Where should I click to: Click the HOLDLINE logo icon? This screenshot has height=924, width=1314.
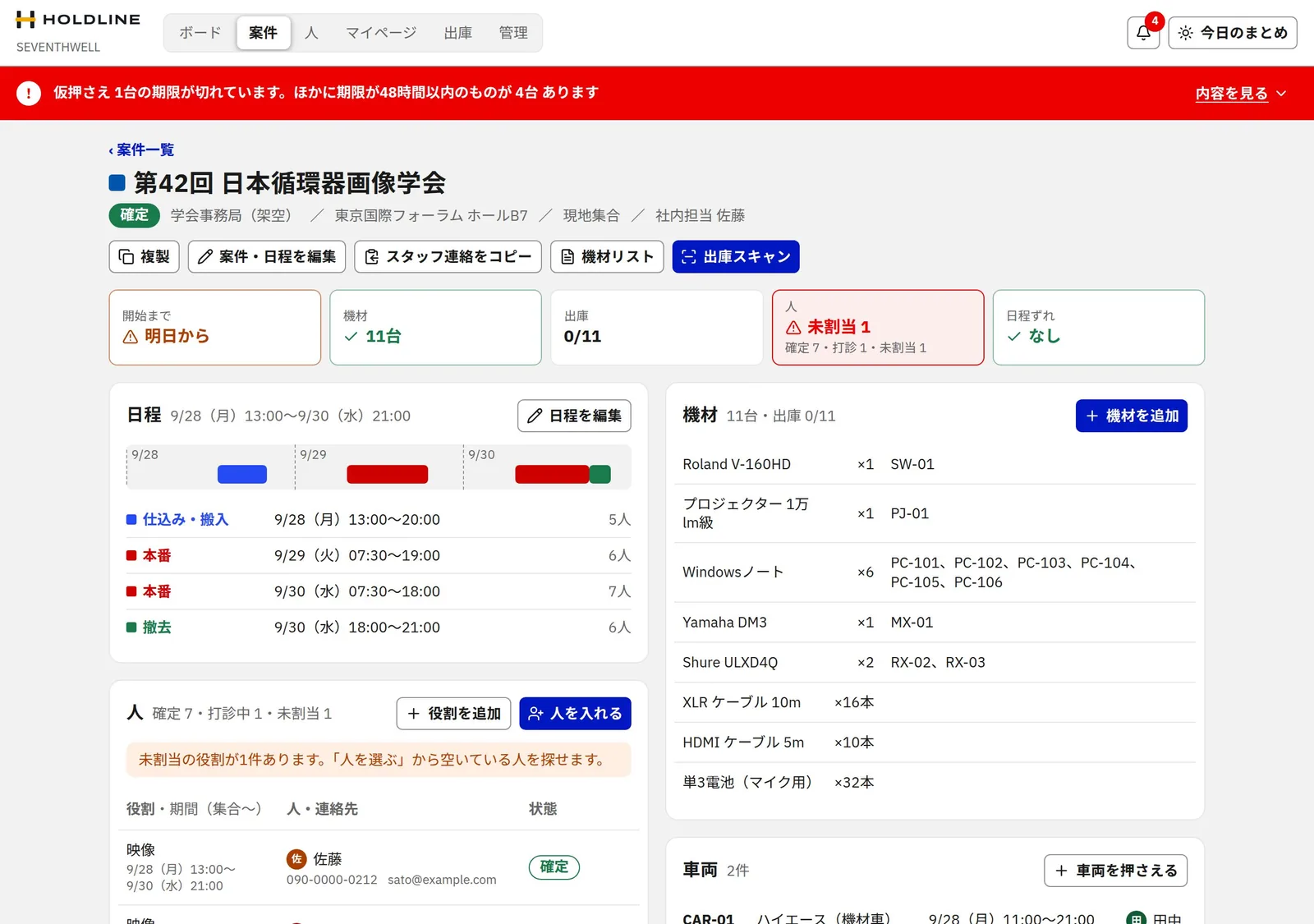point(25,20)
